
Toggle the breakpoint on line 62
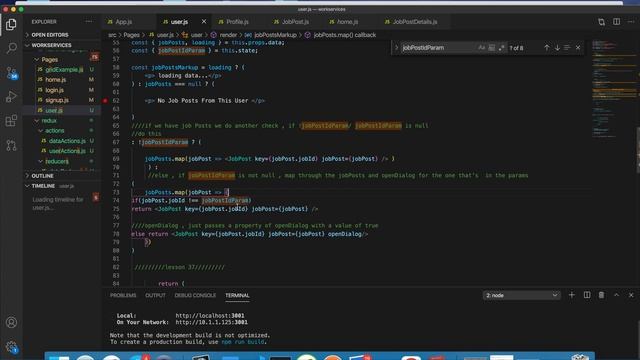click(105, 100)
